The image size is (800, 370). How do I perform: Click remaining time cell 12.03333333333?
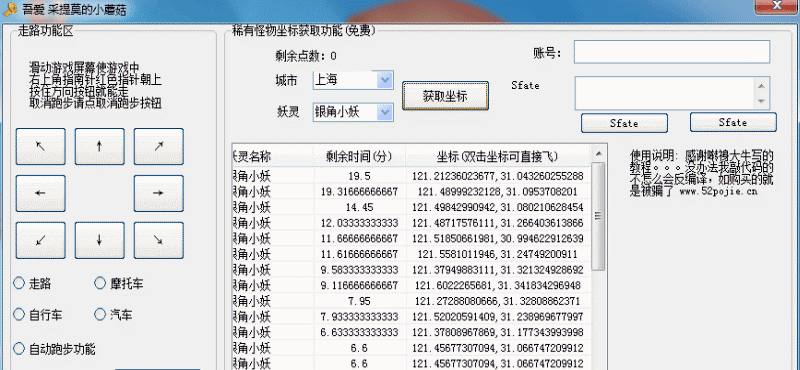pyautogui.click(x=360, y=223)
